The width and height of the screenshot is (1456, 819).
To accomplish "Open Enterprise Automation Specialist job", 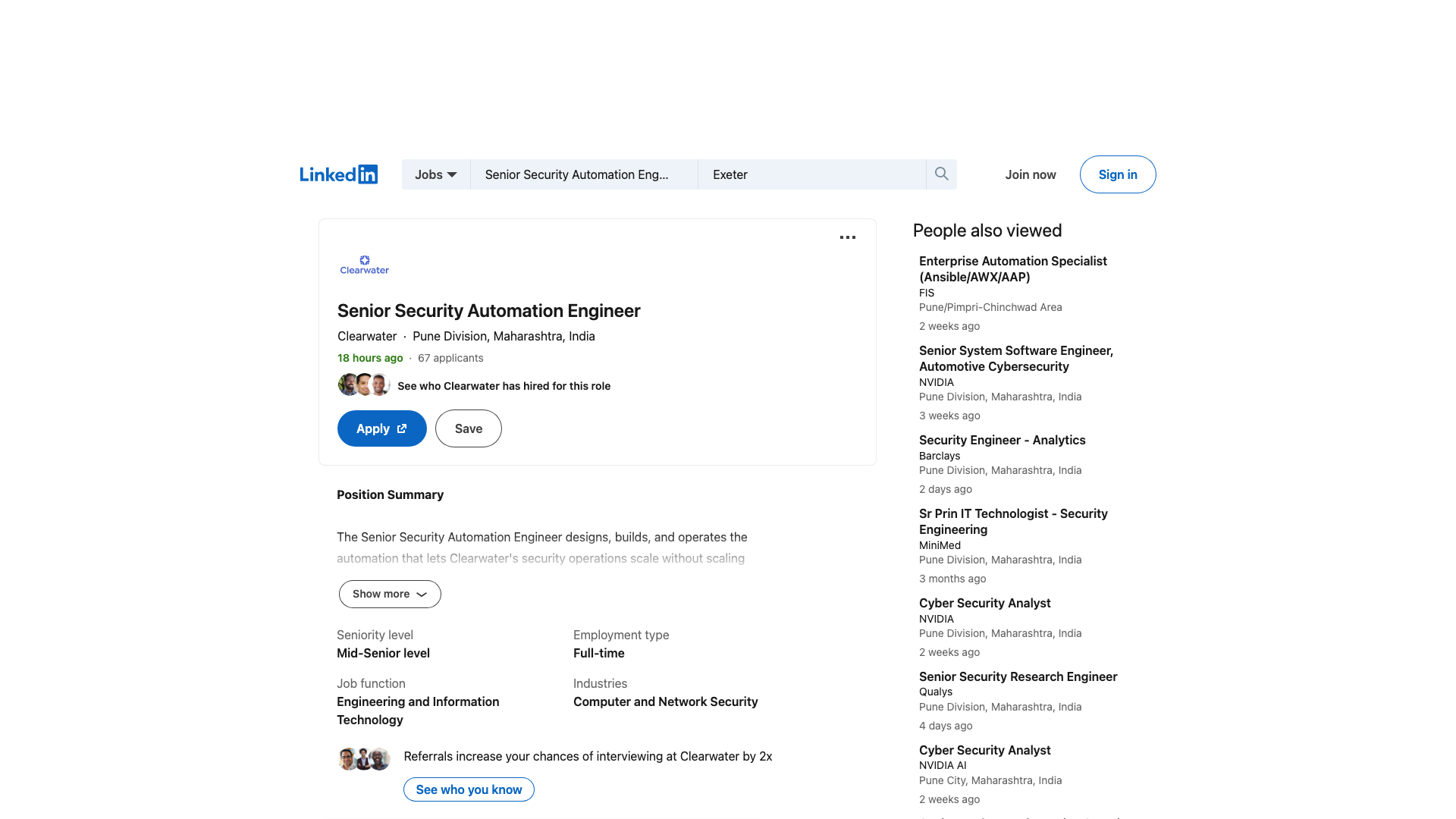I will coord(1013,268).
